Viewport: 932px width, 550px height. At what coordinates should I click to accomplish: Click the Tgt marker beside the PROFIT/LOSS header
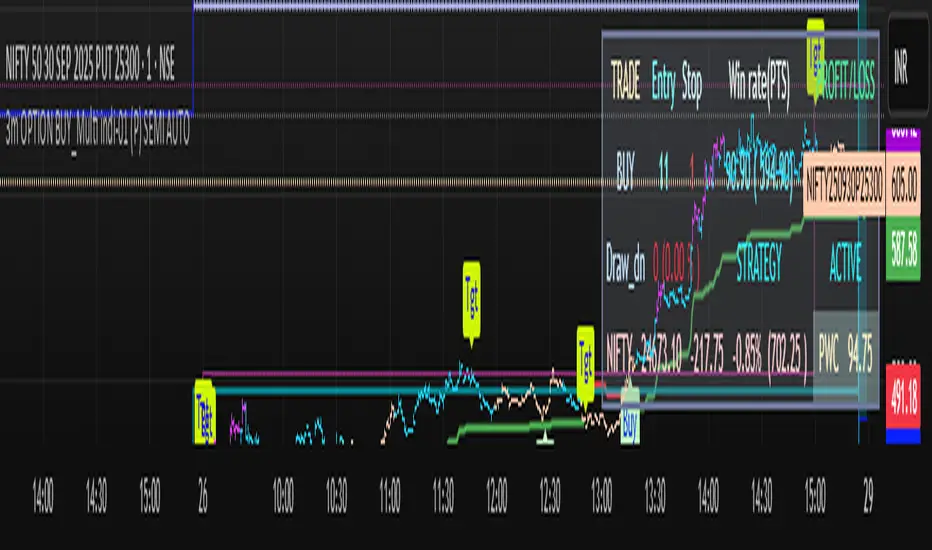tap(815, 56)
